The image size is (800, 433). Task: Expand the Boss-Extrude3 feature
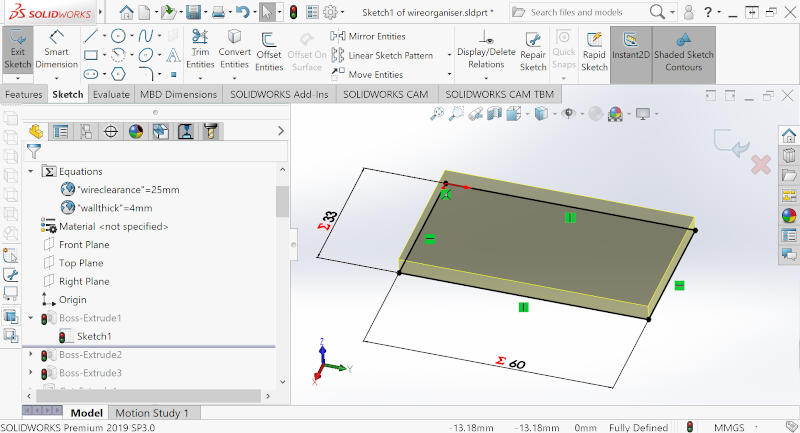tap(31, 372)
